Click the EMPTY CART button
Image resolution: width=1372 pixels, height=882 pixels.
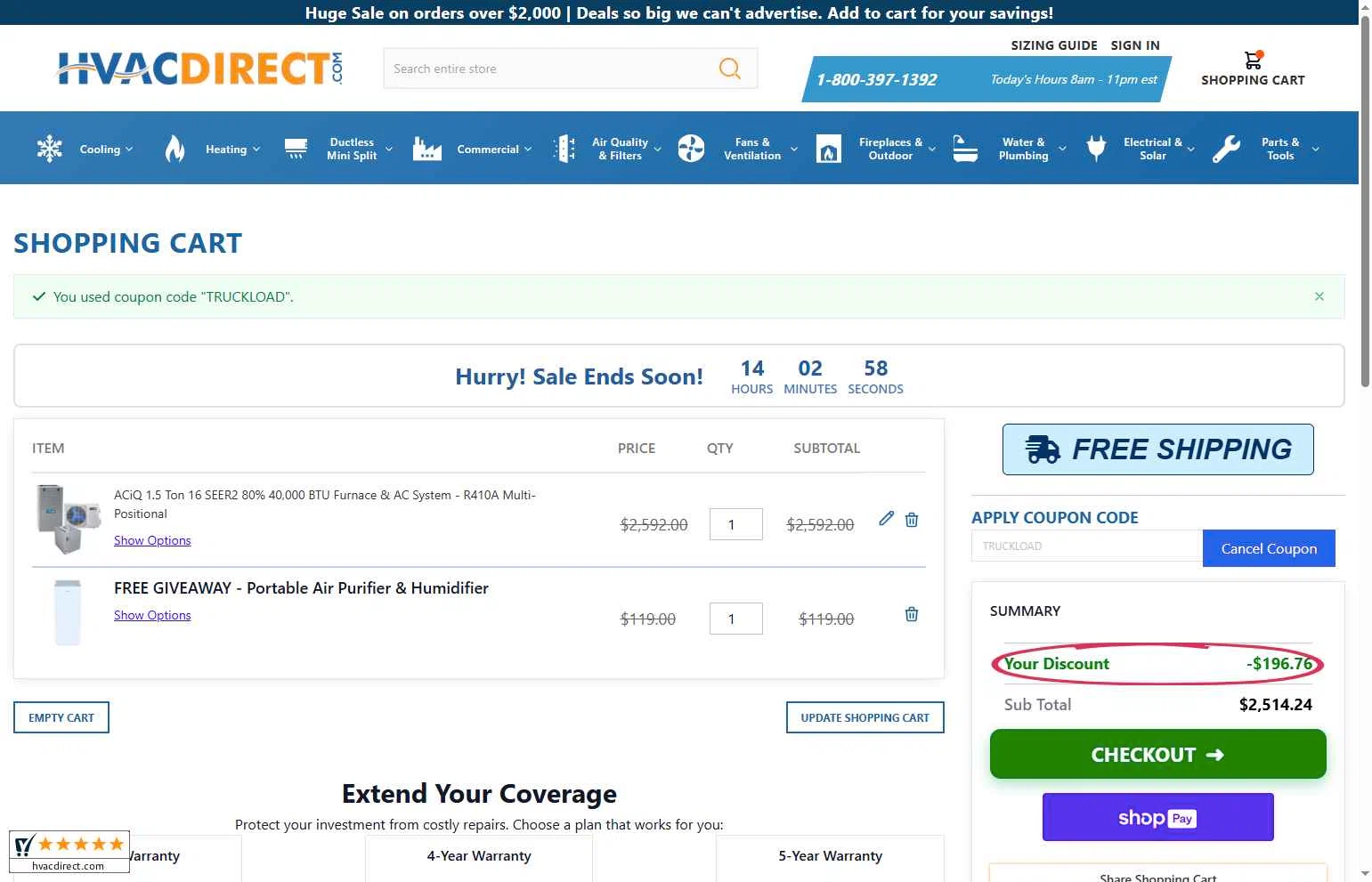click(61, 717)
